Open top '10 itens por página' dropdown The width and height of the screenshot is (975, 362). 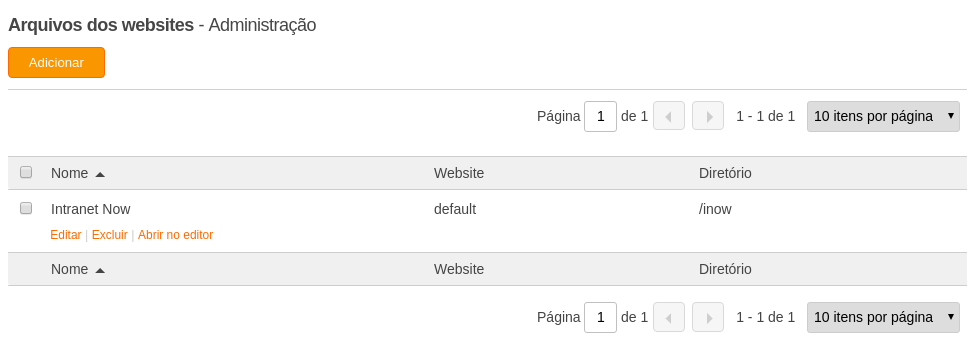coord(883,116)
